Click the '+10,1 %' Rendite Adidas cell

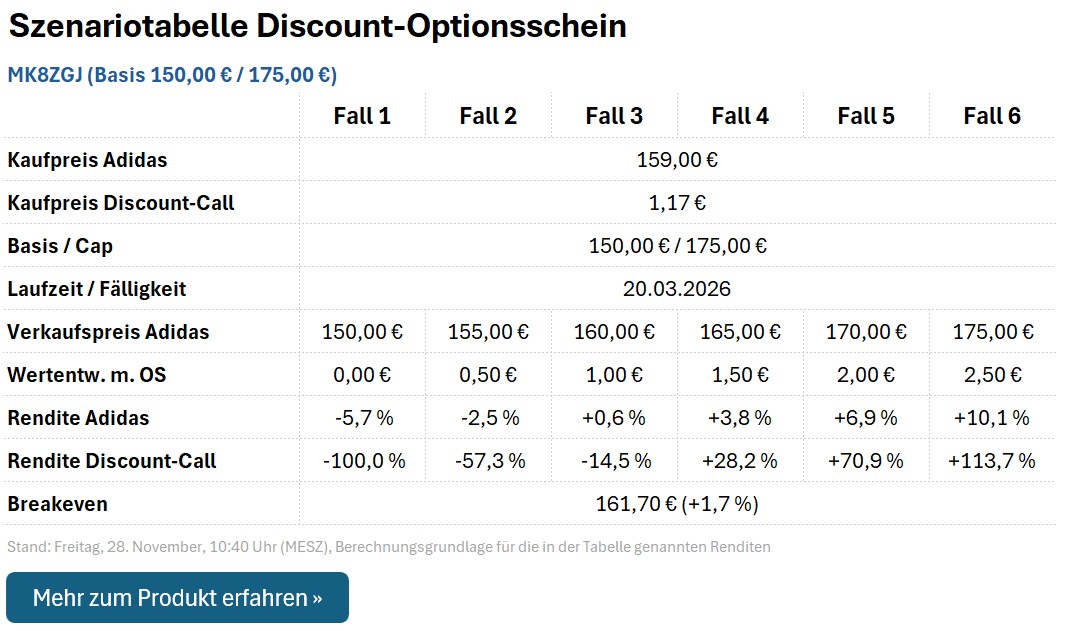[x=994, y=418]
